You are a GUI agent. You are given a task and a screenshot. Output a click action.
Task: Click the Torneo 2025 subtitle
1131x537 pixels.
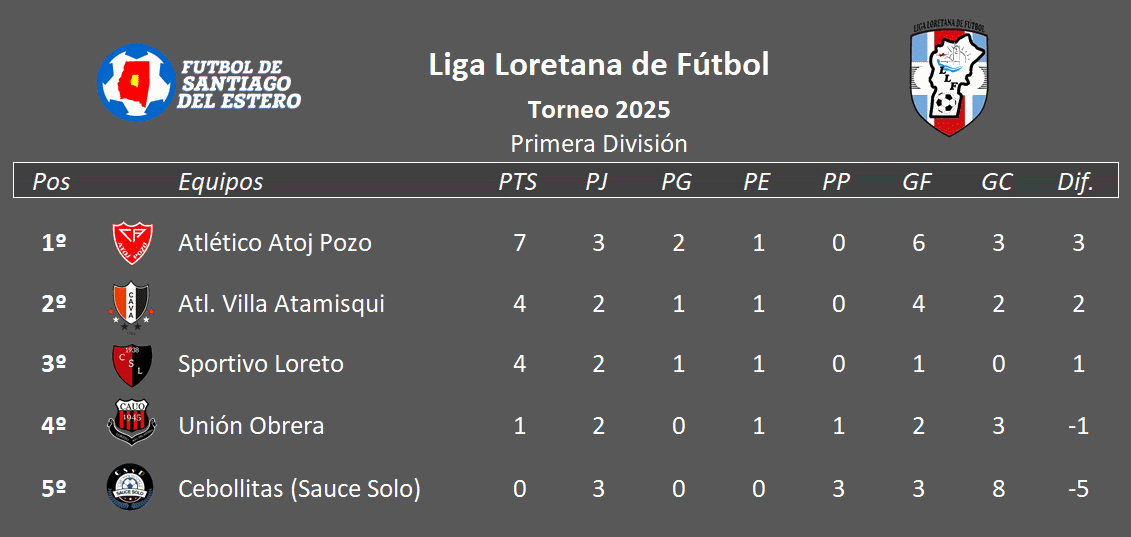599,110
